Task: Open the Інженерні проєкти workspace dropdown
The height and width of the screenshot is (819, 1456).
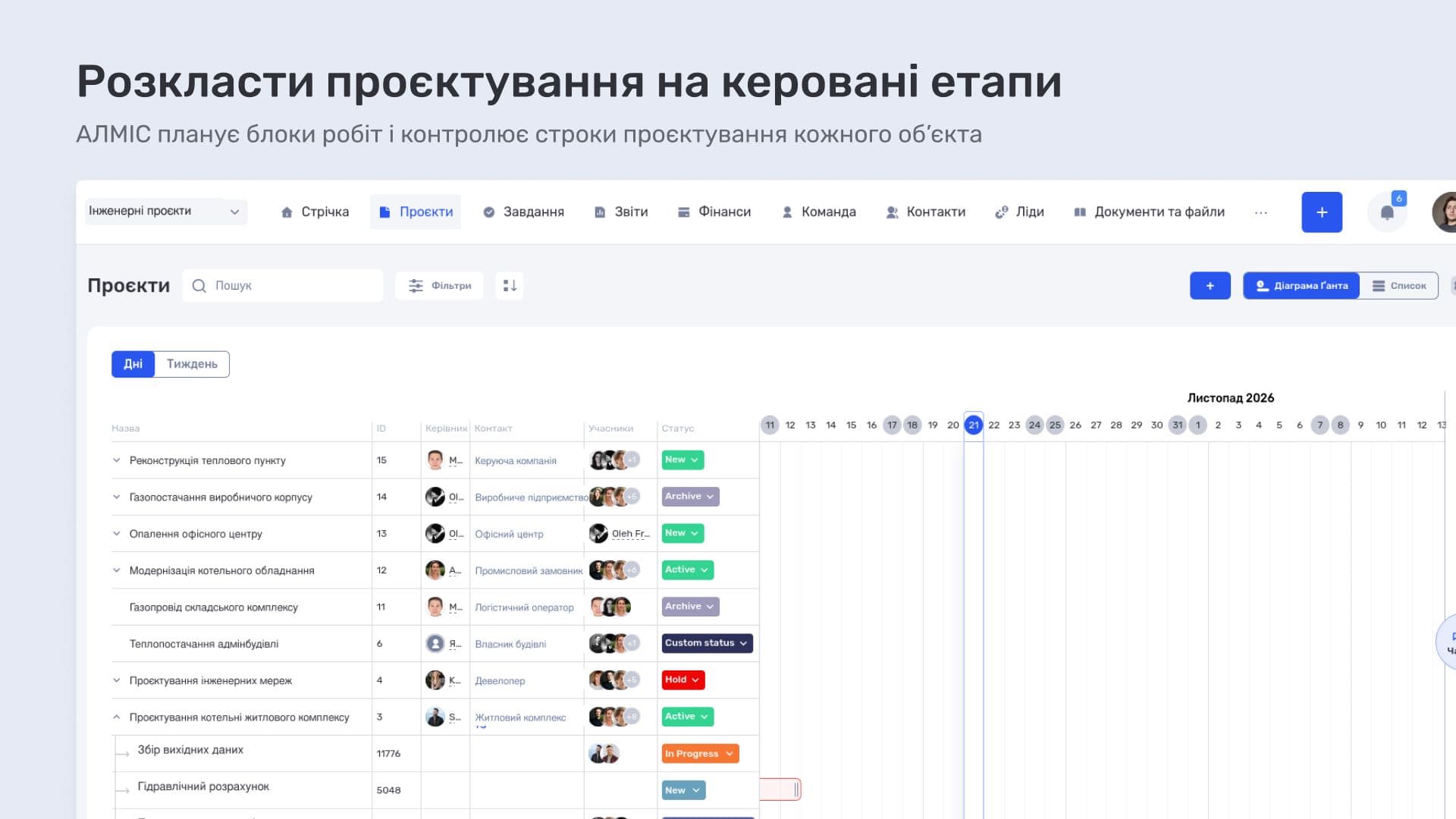Action: [165, 212]
